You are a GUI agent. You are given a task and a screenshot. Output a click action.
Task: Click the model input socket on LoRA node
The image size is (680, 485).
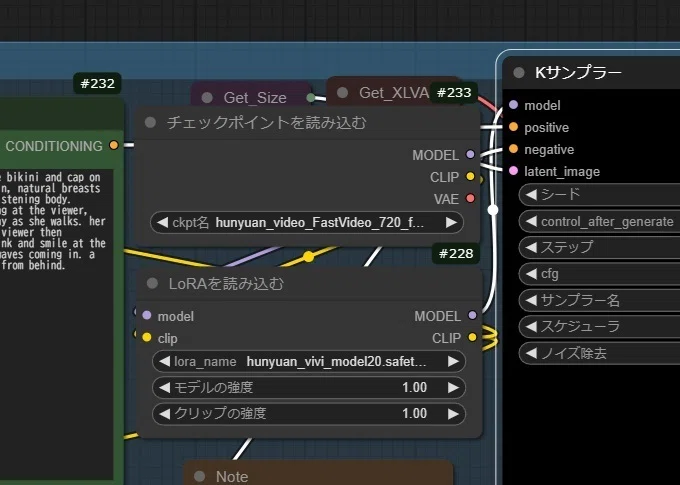click(x=147, y=315)
